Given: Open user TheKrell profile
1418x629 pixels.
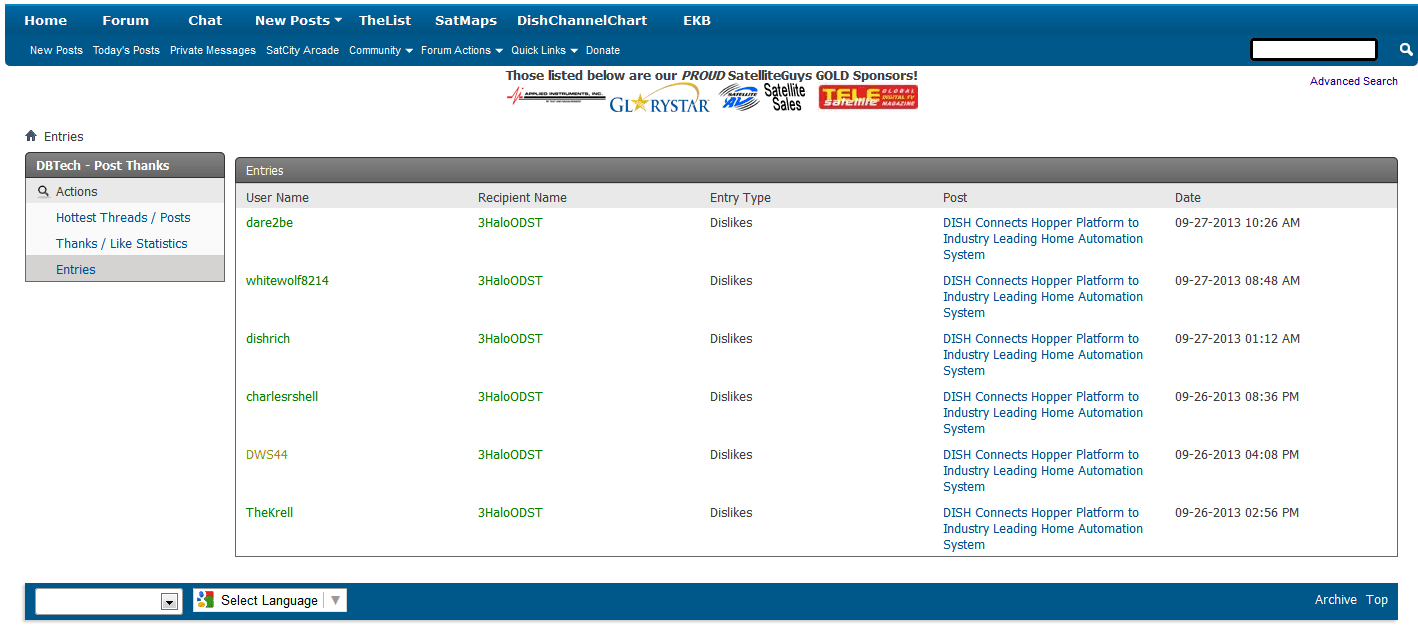Looking at the screenshot, I should (x=270, y=512).
